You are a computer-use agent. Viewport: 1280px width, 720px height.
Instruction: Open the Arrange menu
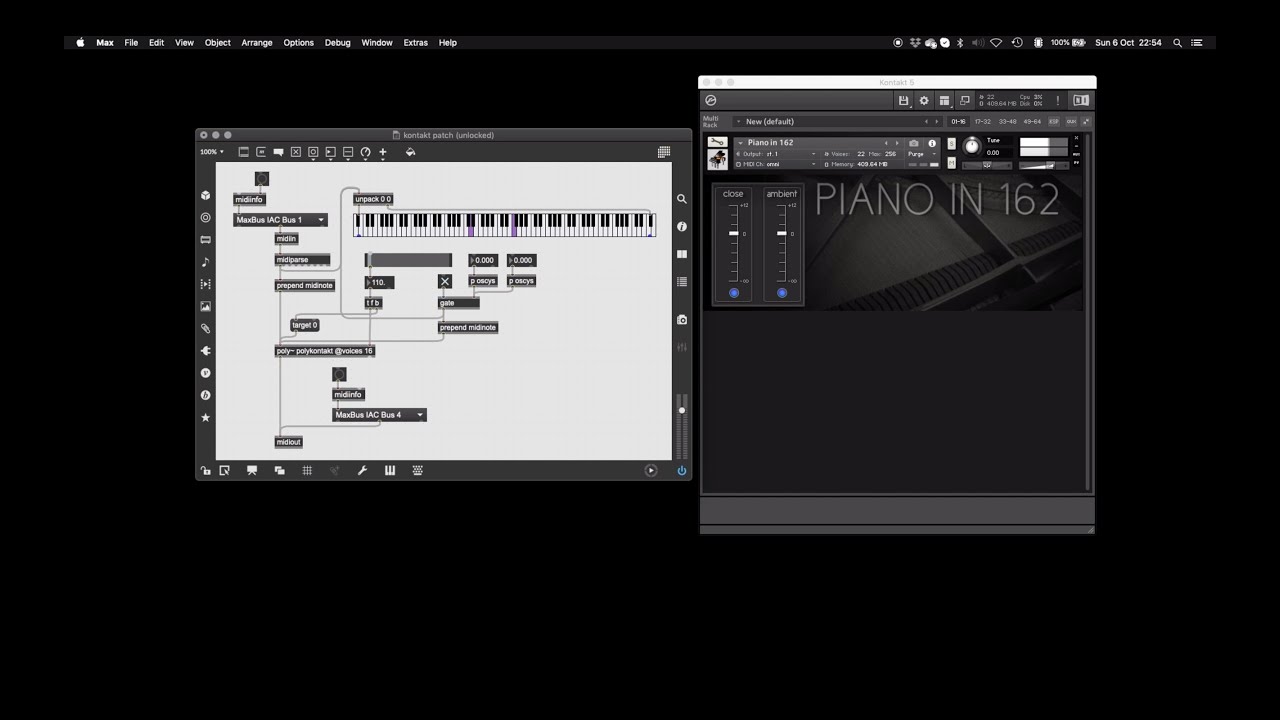[x=257, y=43]
